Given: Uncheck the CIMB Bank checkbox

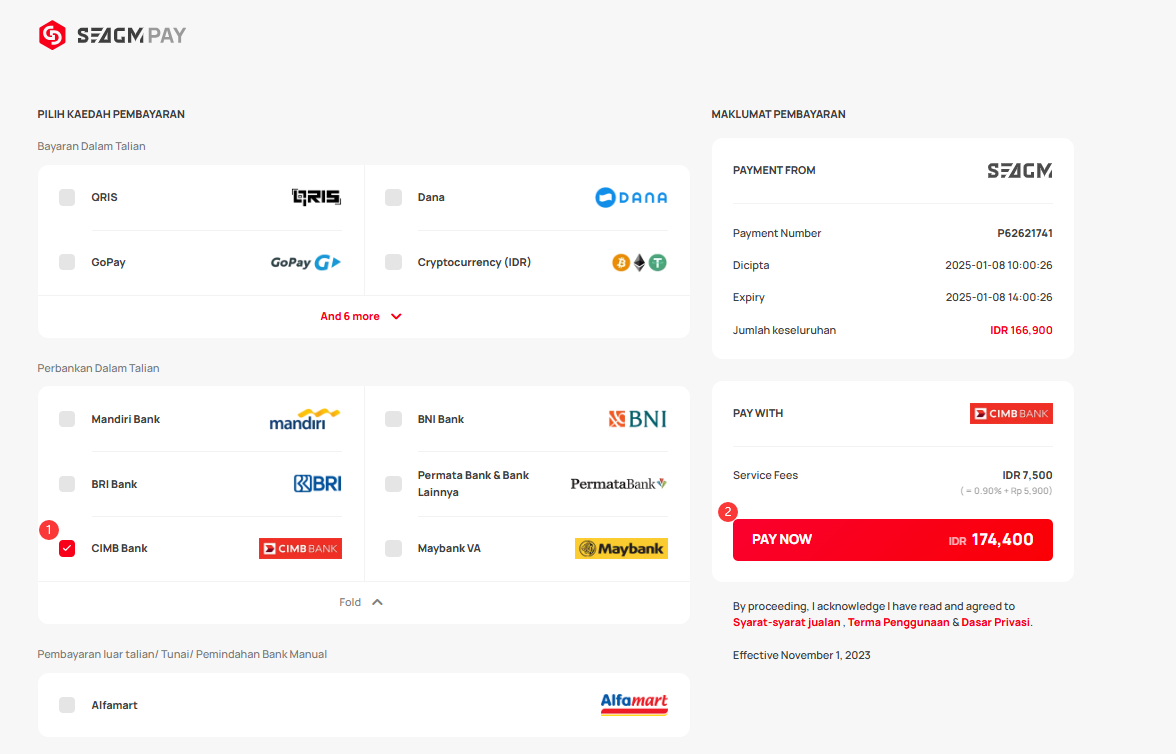Looking at the screenshot, I should [x=67, y=548].
